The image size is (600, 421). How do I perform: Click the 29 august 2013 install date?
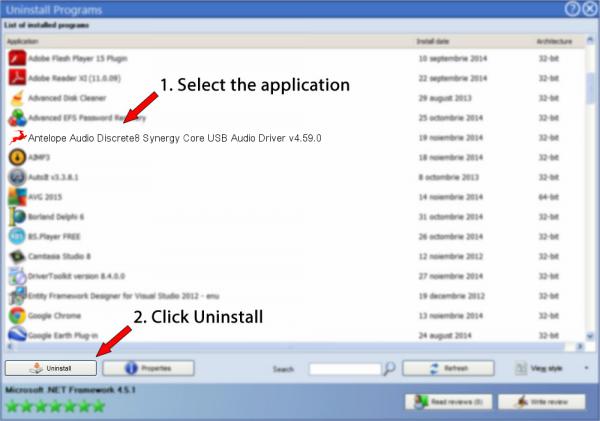[x=445, y=98]
